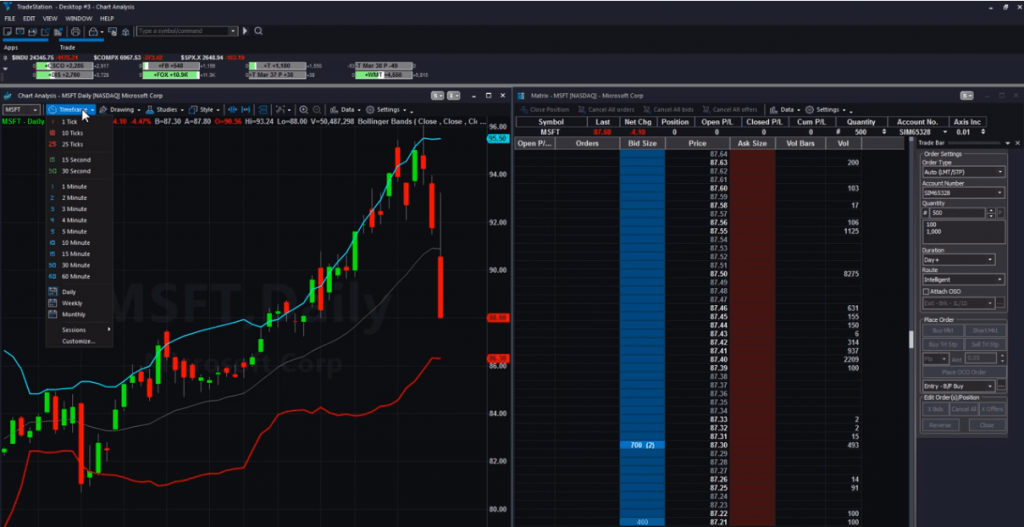Click Place OCO Order button
This screenshot has width=1024, height=527.
(x=963, y=372)
